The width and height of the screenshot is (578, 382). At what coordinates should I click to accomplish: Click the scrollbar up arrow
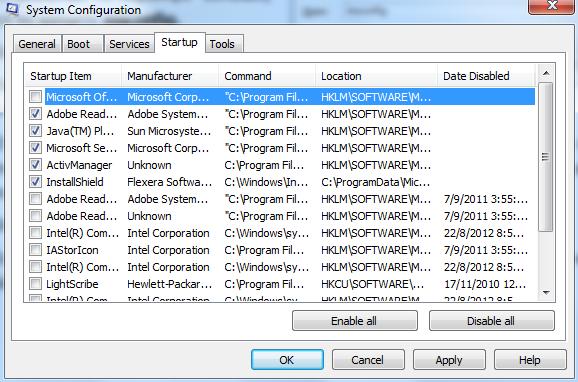tap(546, 73)
